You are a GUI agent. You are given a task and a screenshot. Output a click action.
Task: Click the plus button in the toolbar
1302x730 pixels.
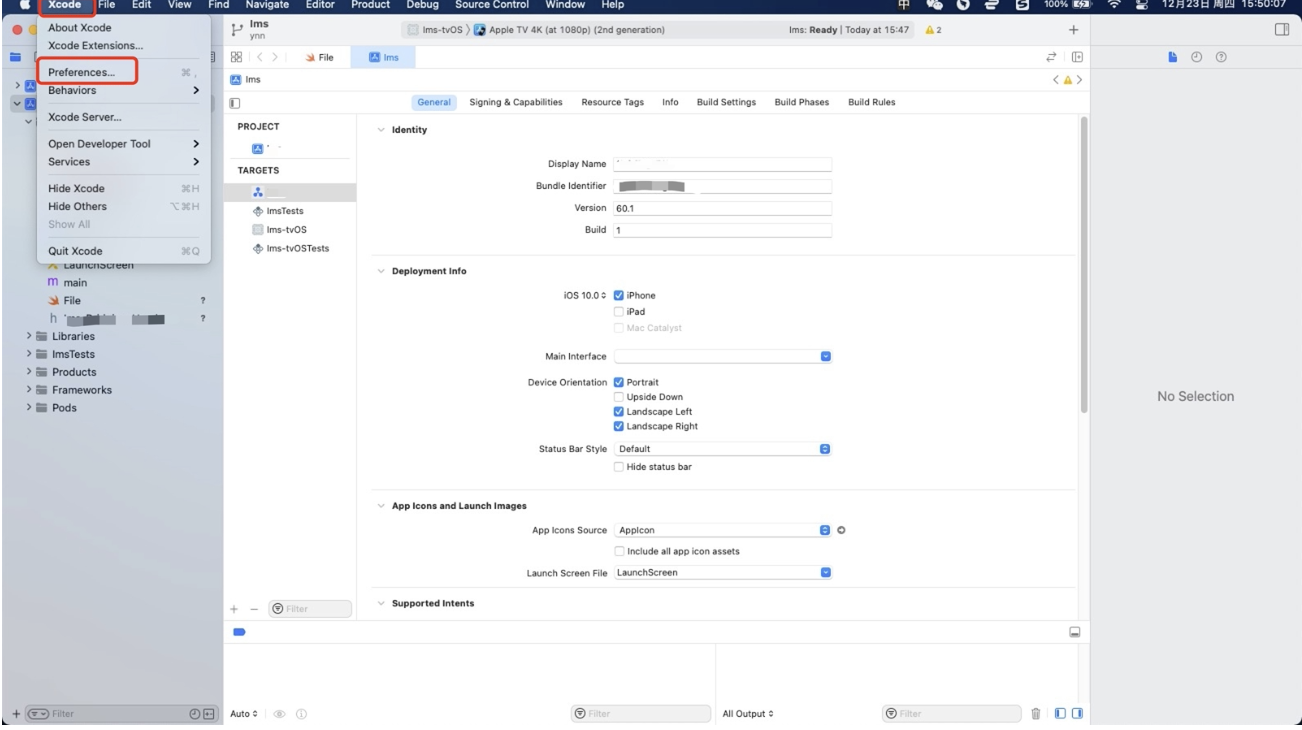point(1074,30)
